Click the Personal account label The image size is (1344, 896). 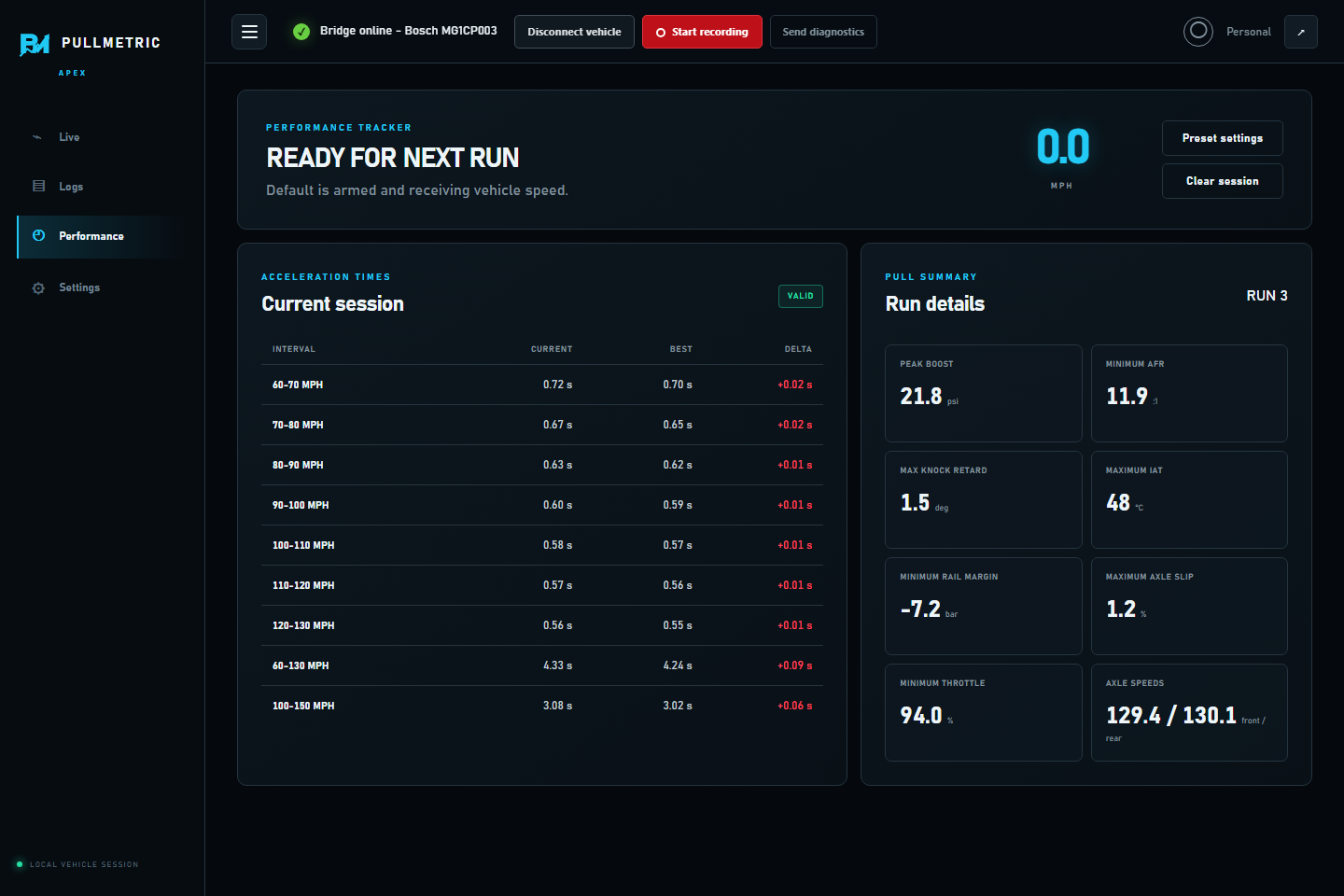tap(1248, 32)
